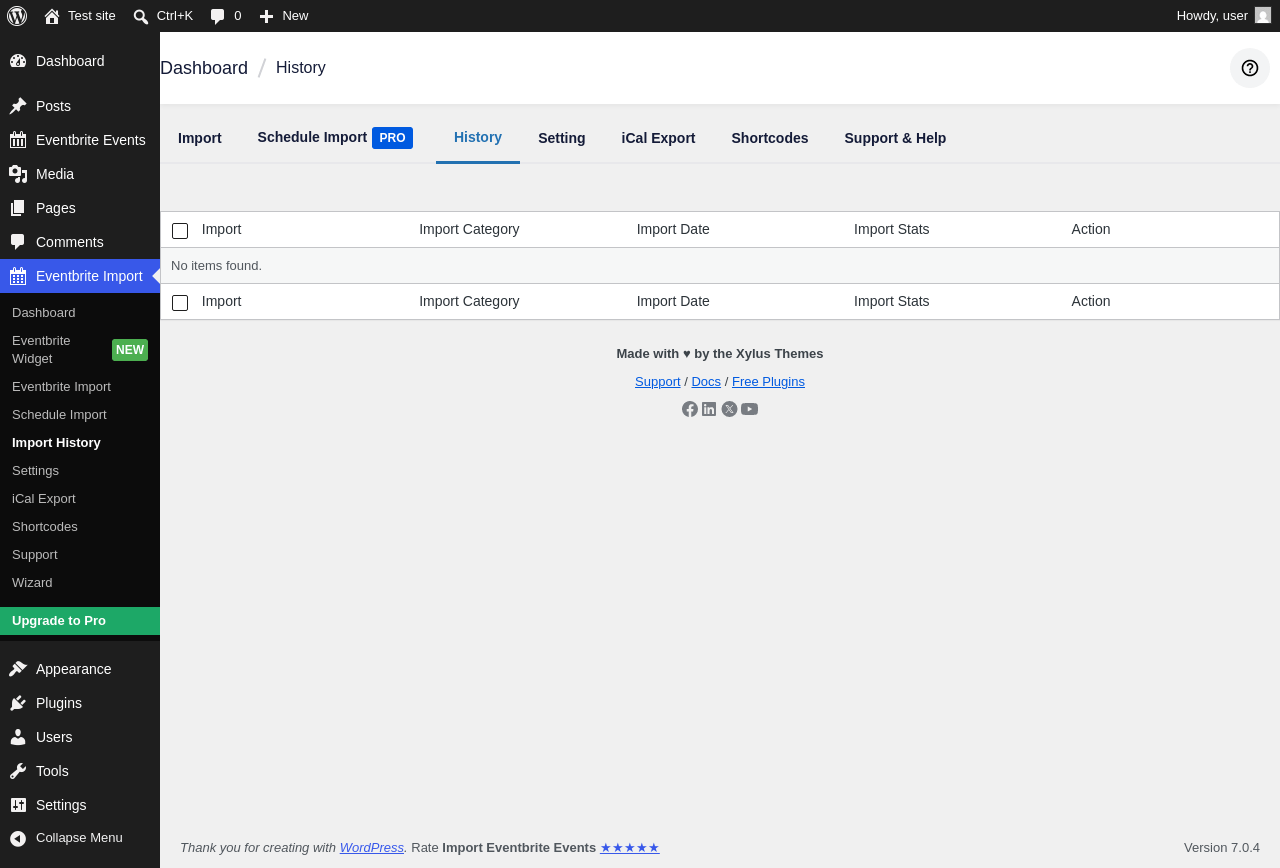Open the Ctrl+K search magnifier
The image size is (1280, 868).
tap(141, 16)
